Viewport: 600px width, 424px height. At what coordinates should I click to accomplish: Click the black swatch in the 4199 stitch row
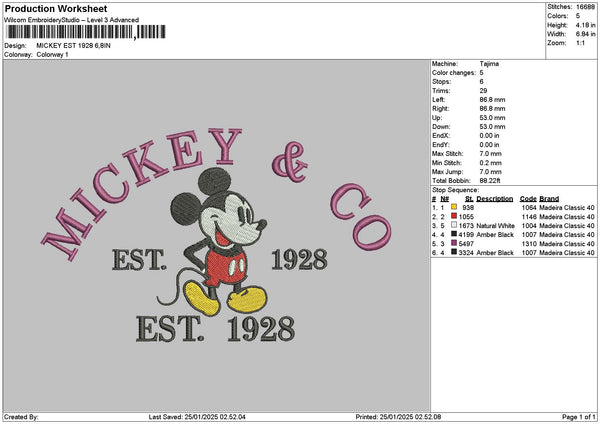(454, 234)
